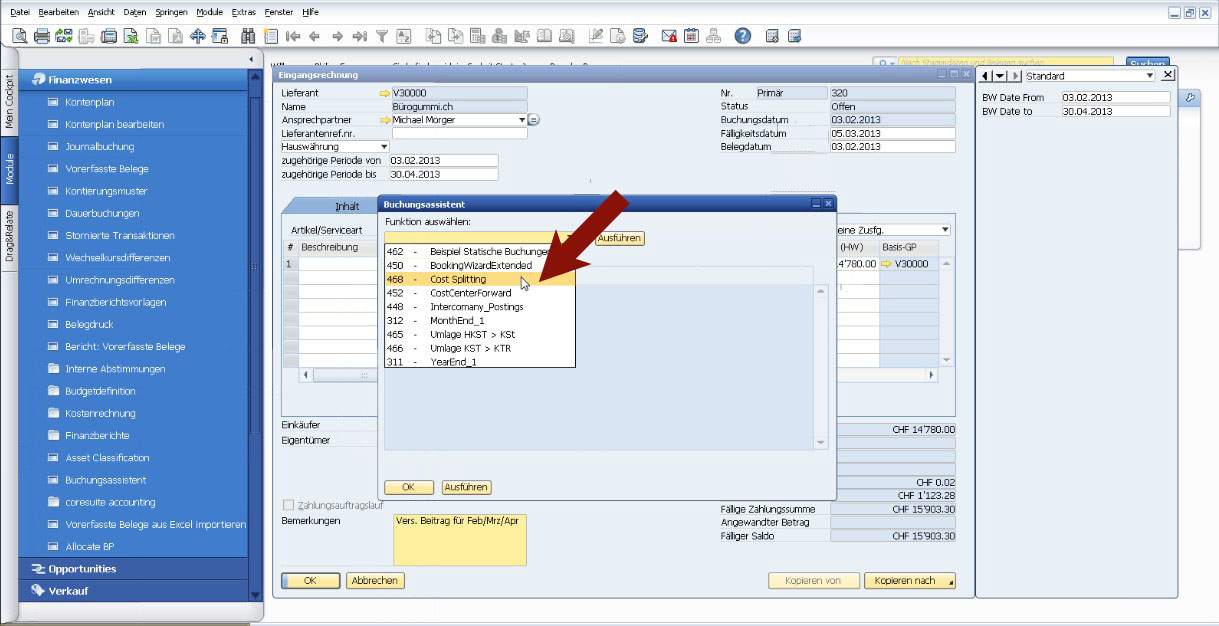Go to the previous record arrow
The height and width of the screenshot is (626, 1219).
point(314,36)
